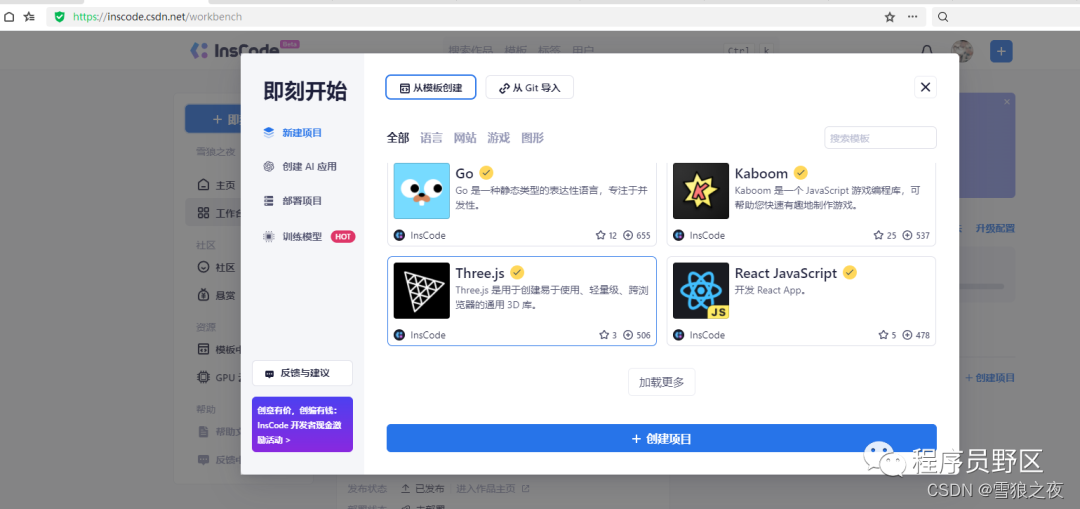The width and height of the screenshot is (1080, 509).
Task: Click the green security shield icon
Action: pos(59,17)
